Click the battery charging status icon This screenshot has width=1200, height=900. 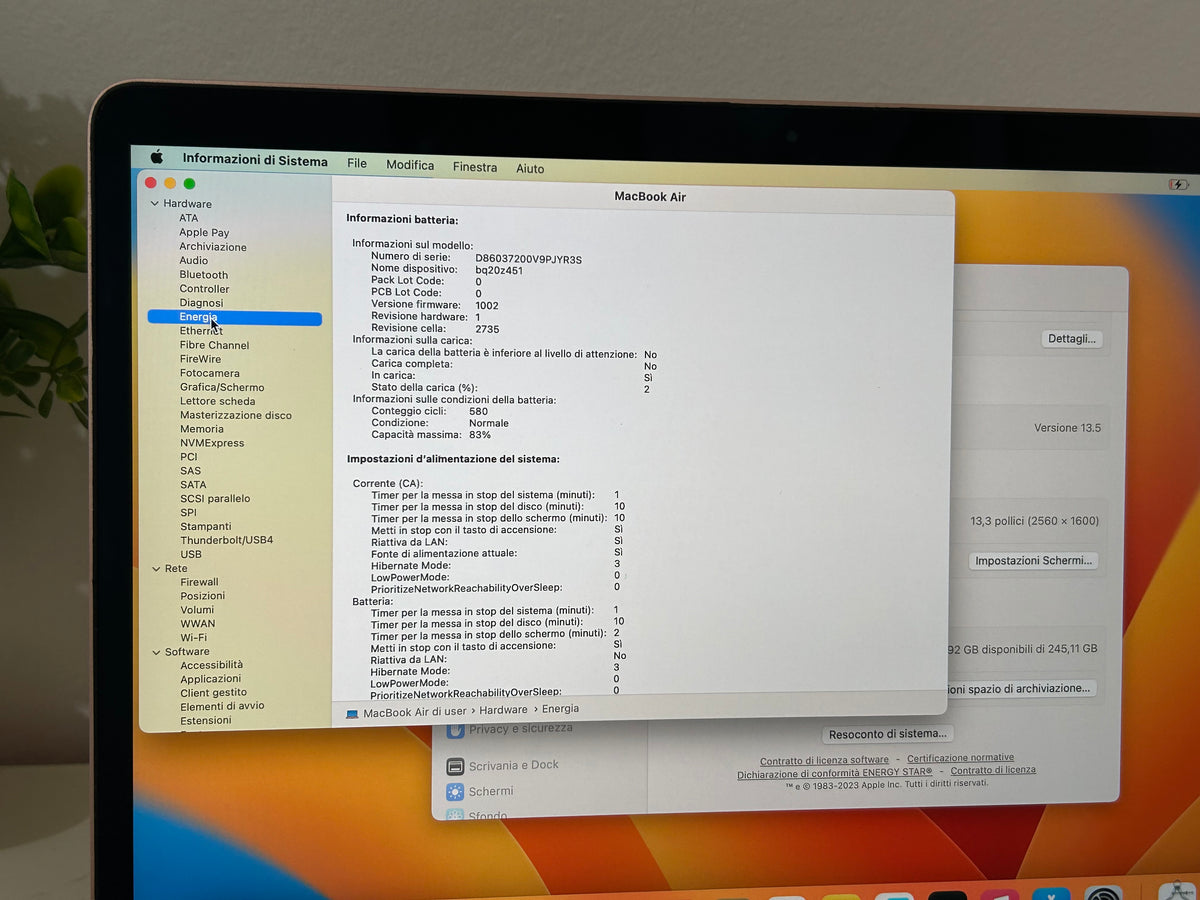pos(1179,185)
